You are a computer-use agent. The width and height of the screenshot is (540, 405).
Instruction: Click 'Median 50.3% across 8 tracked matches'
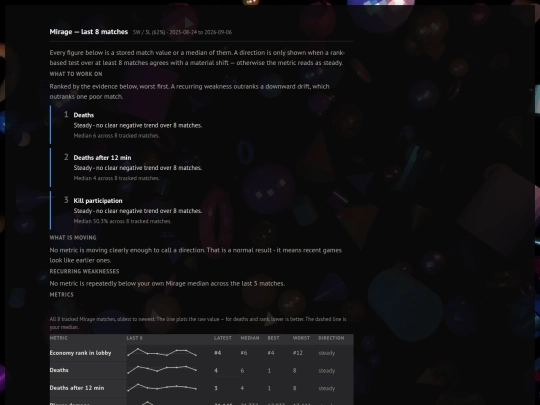(122, 221)
